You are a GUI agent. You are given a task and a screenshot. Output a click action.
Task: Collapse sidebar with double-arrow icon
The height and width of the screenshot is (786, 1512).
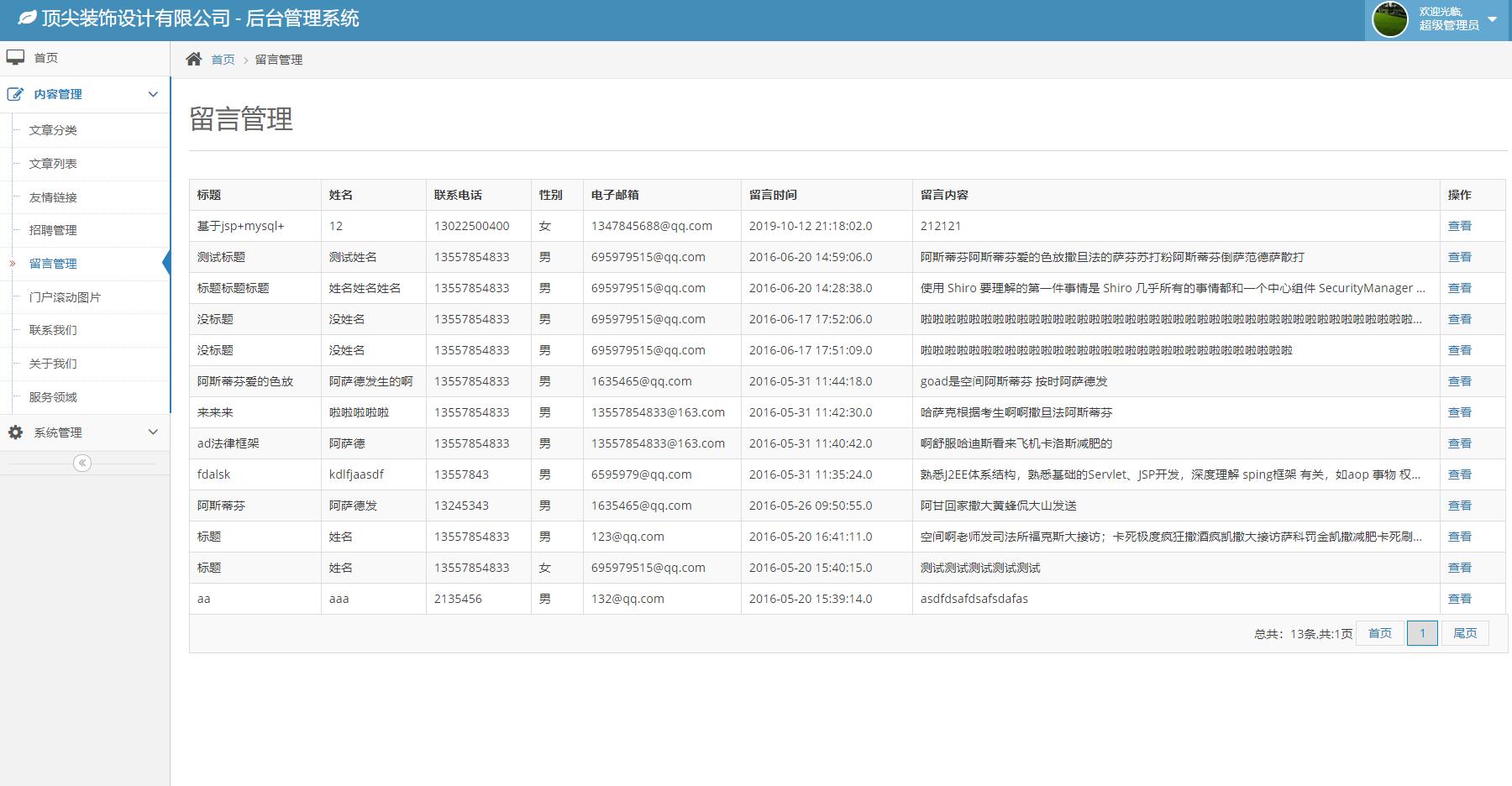[82, 464]
